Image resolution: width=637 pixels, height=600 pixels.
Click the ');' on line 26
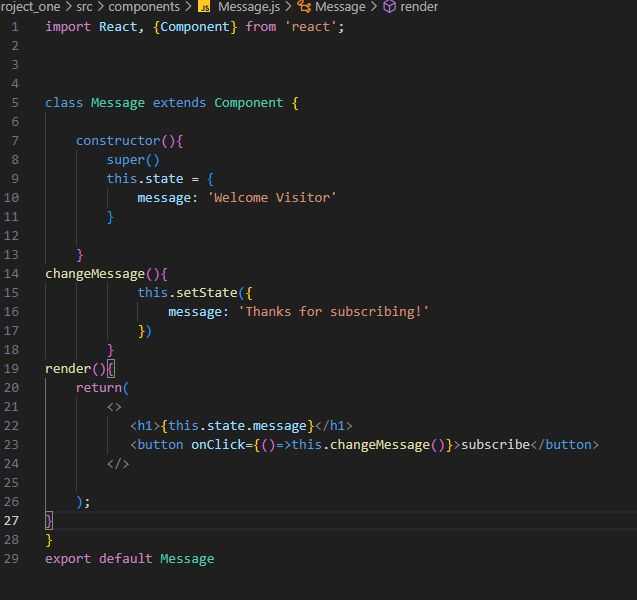(83, 502)
